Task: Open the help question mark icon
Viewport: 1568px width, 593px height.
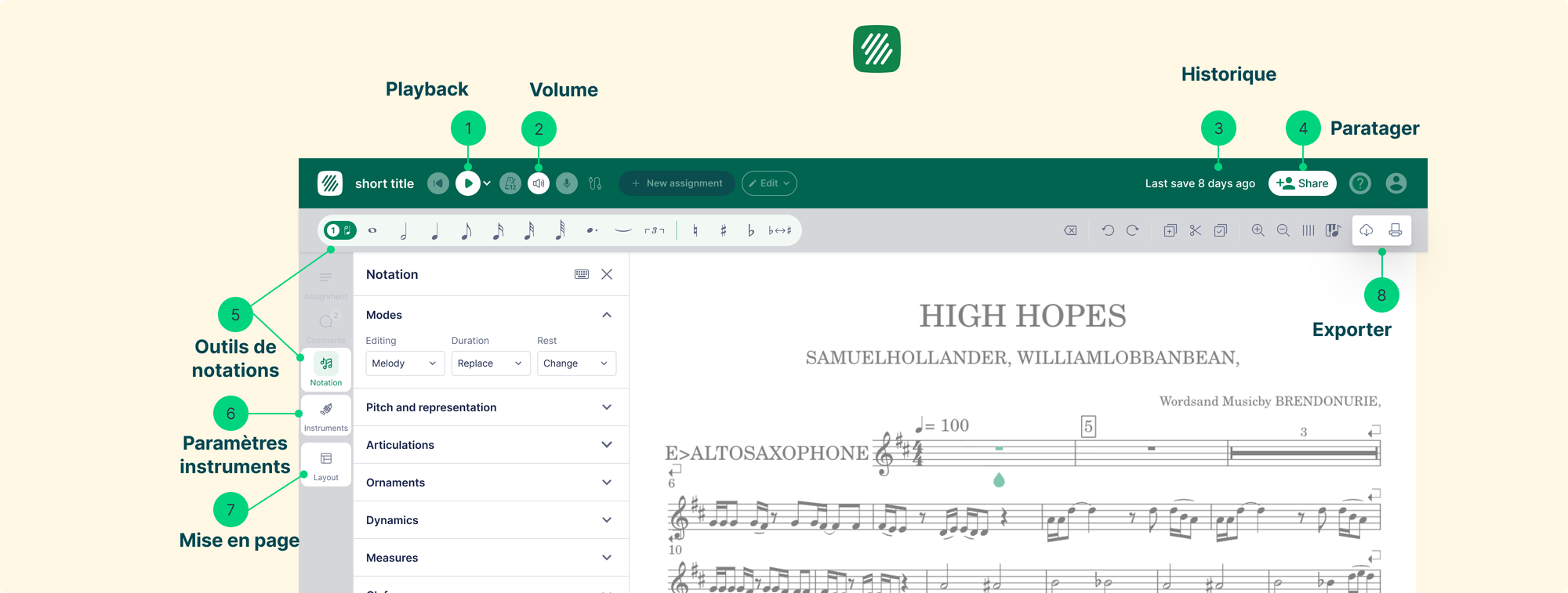Action: coord(1360,183)
